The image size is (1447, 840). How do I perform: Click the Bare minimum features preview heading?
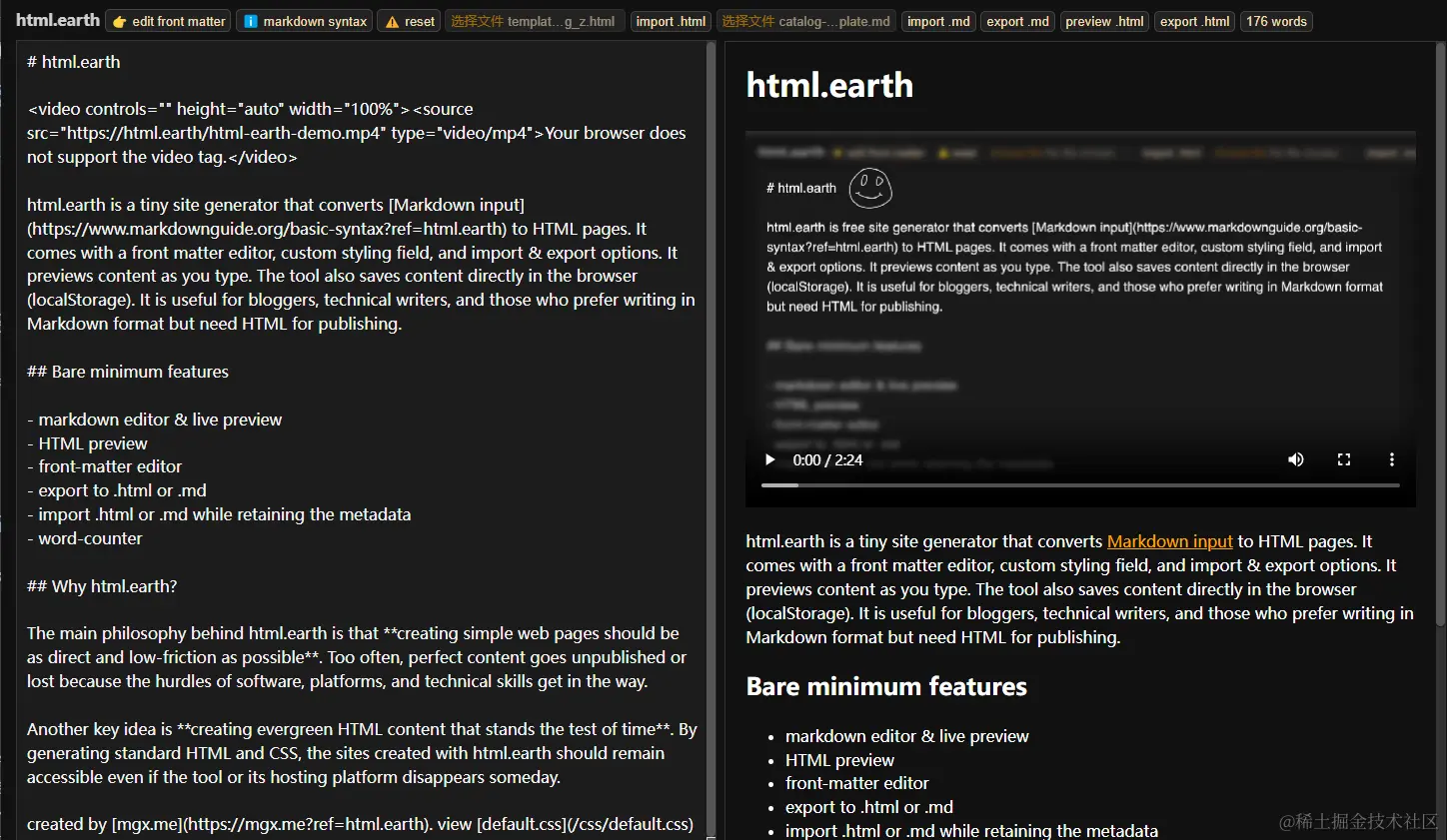click(886, 686)
